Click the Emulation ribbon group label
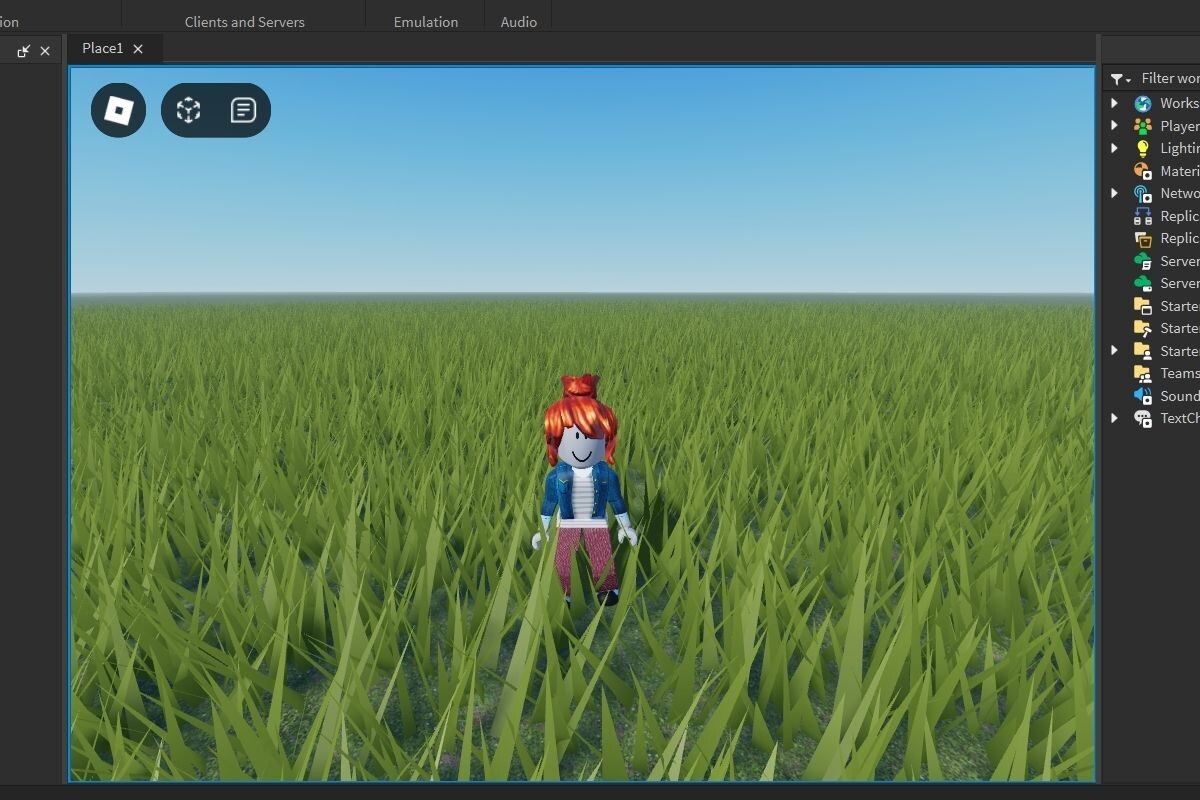Image resolution: width=1200 pixels, height=800 pixels. [426, 21]
